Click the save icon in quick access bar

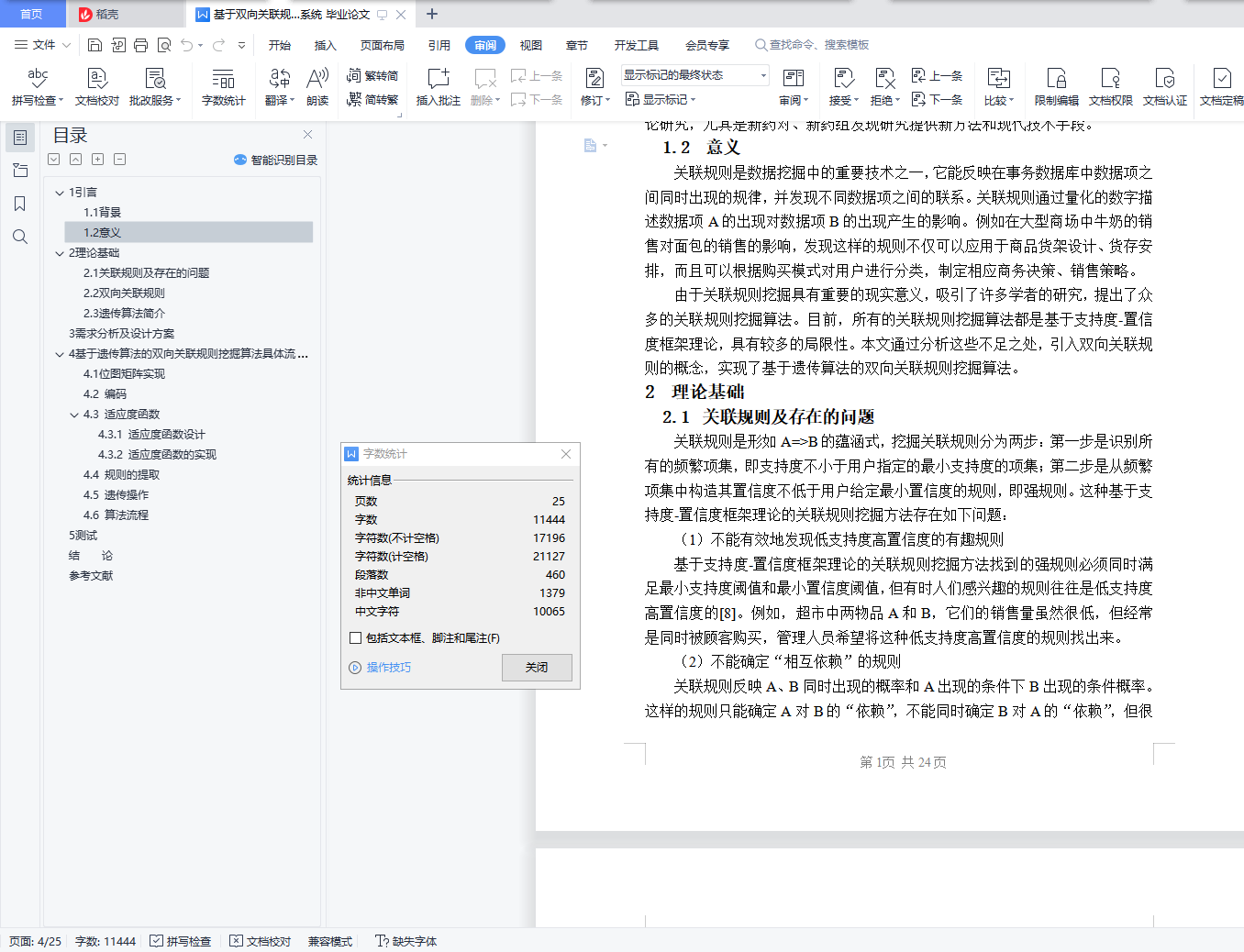point(94,45)
